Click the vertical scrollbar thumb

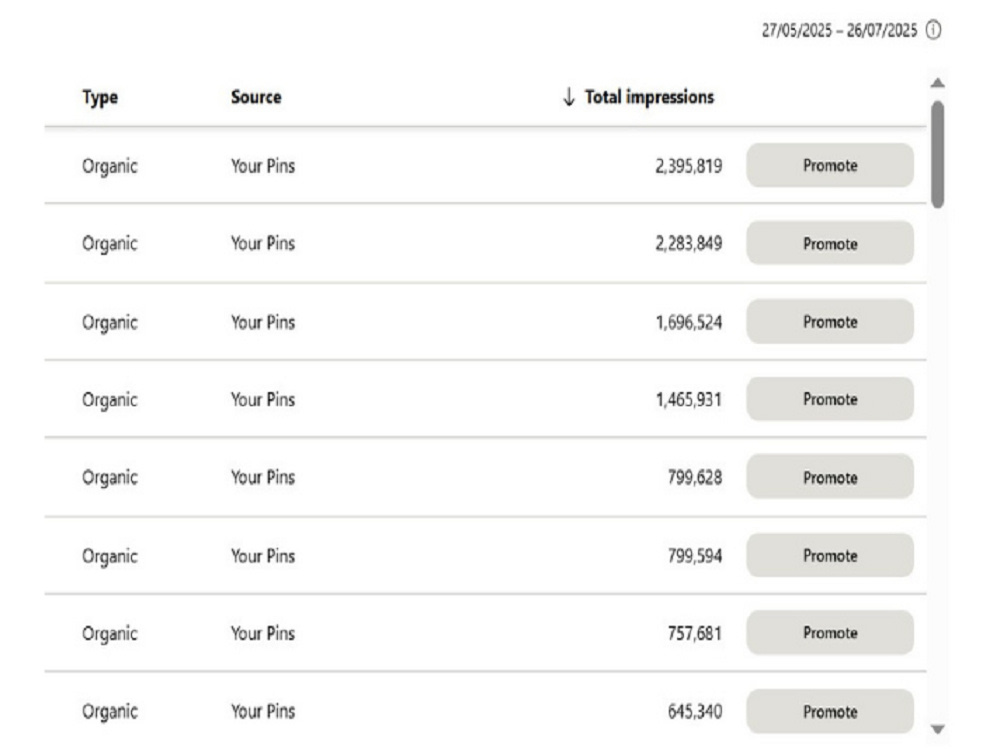click(938, 154)
